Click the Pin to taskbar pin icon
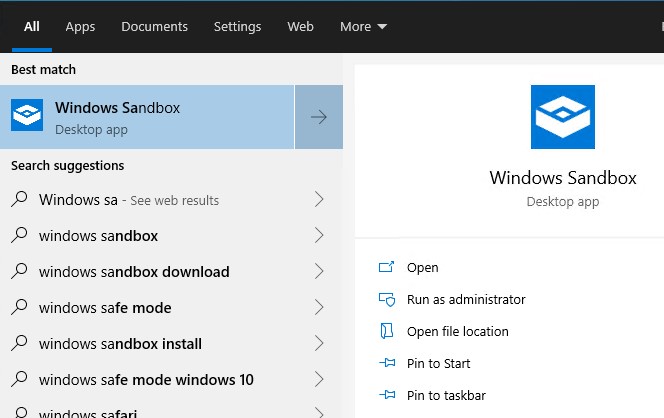 [x=387, y=395]
